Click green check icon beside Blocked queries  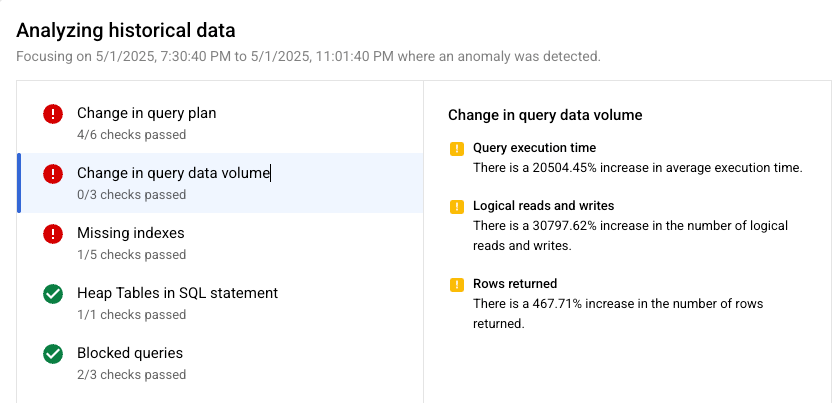click(x=53, y=354)
